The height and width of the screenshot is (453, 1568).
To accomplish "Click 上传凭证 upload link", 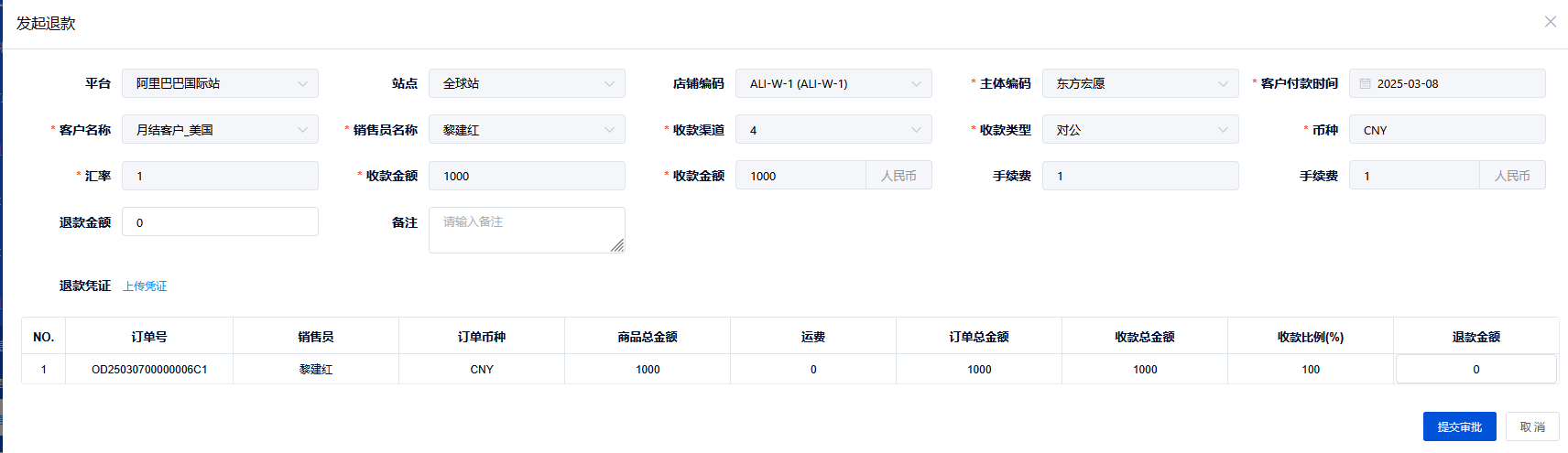I will click(x=145, y=286).
